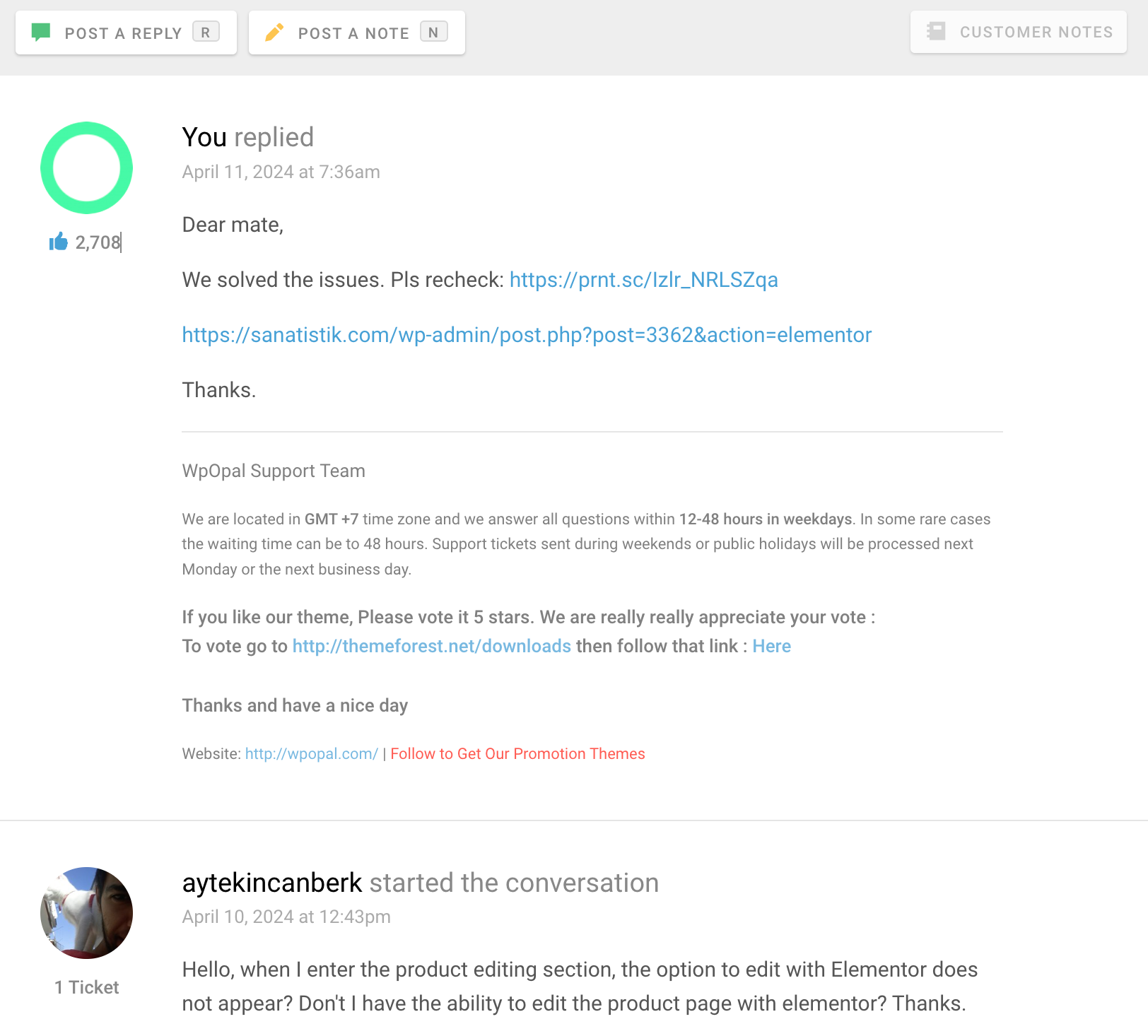Click the green speech bubble reply icon

(x=41, y=32)
